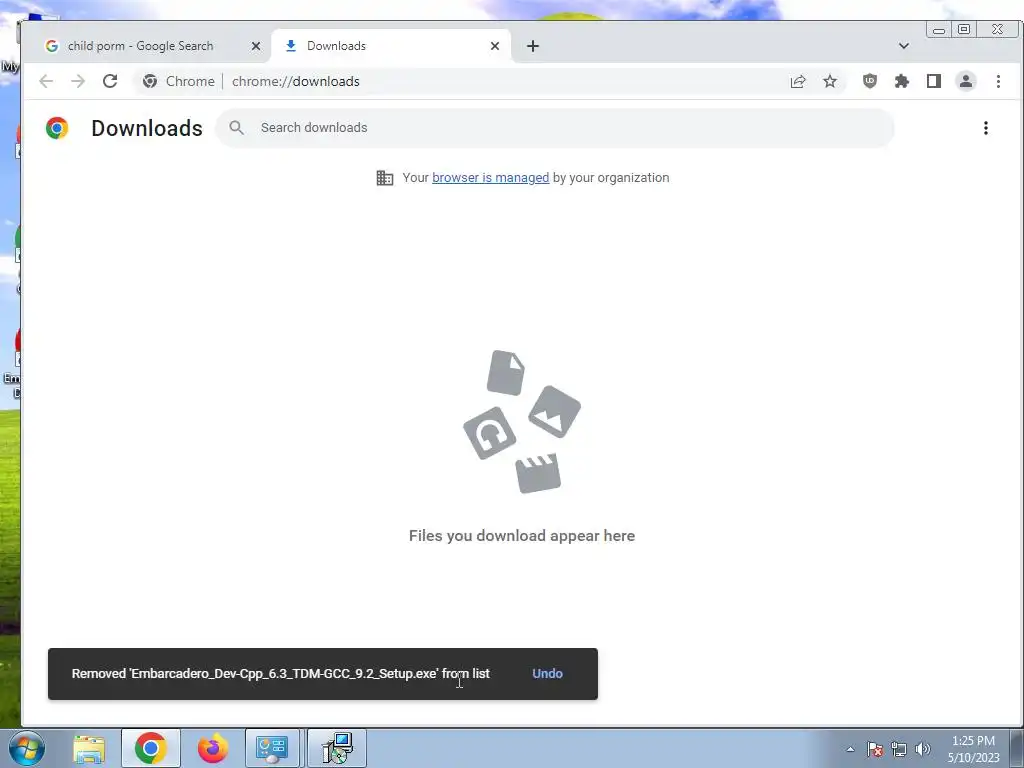Open the installer setup taskbar item
Screen dimensions: 1024x768
point(337,748)
